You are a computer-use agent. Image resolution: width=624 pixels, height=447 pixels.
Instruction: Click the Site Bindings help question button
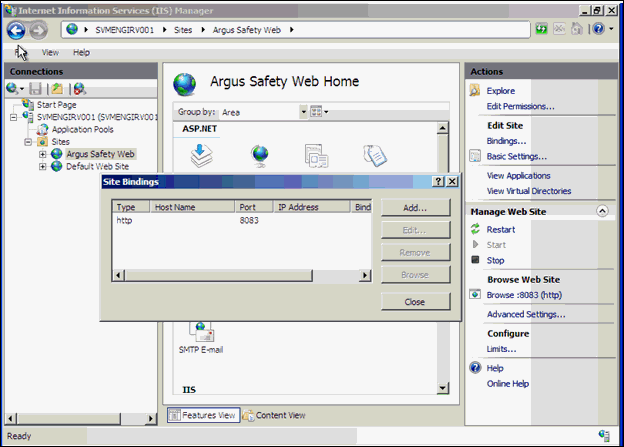click(438, 182)
